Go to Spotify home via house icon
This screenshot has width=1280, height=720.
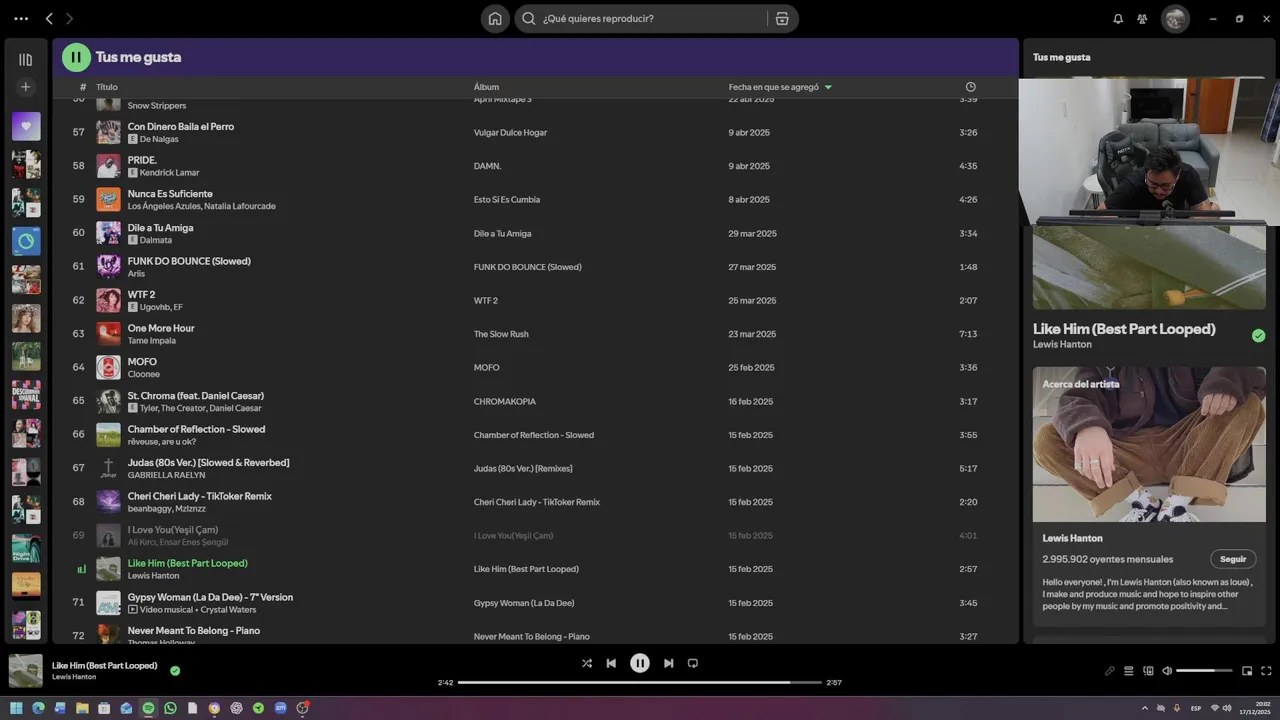point(495,19)
